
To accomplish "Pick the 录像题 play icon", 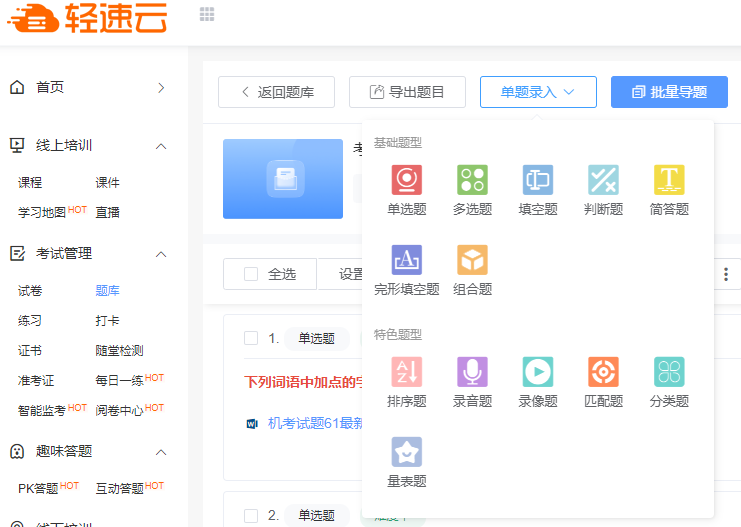I will [x=538, y=372].
